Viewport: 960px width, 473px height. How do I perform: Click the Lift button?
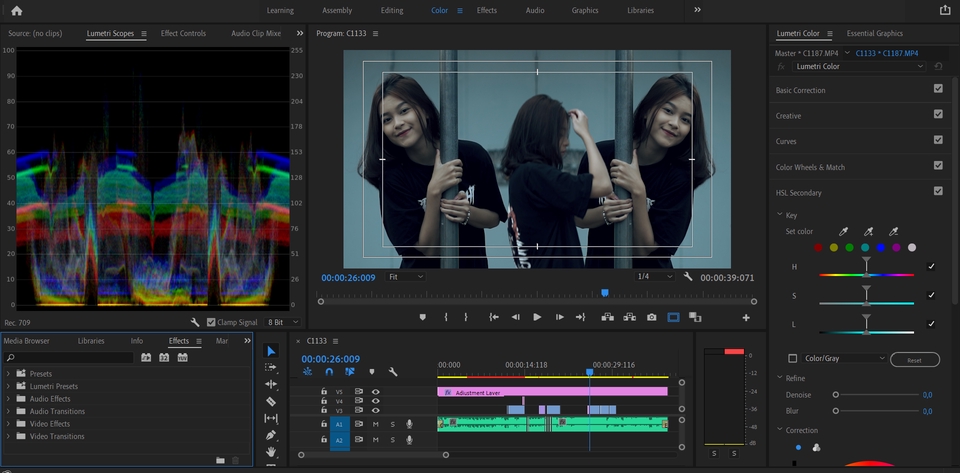coord(607,317)
